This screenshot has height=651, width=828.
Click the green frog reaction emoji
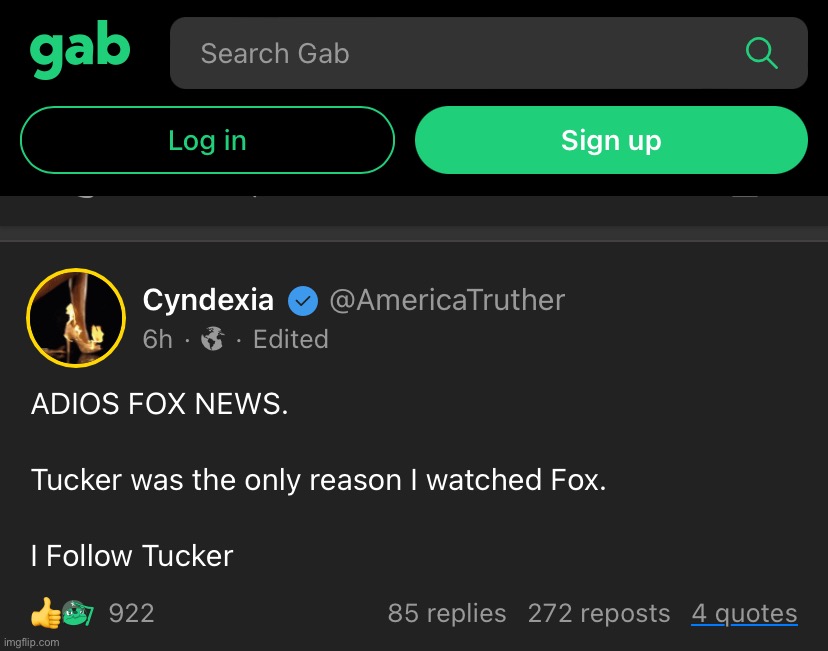tap(78, 612)
